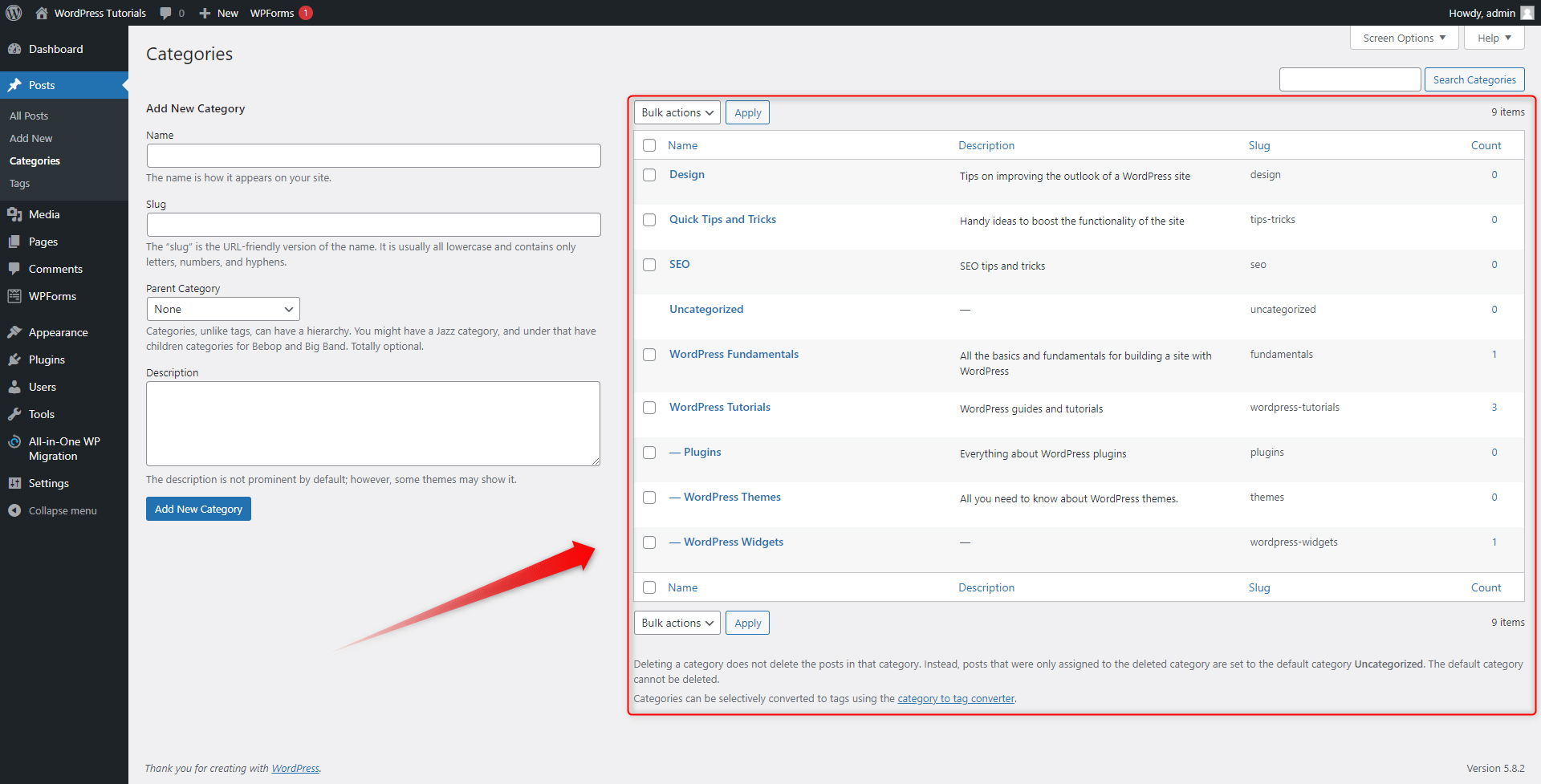Click the plus New icon in admin bar
1541x784 pixels.
(205, 13)
